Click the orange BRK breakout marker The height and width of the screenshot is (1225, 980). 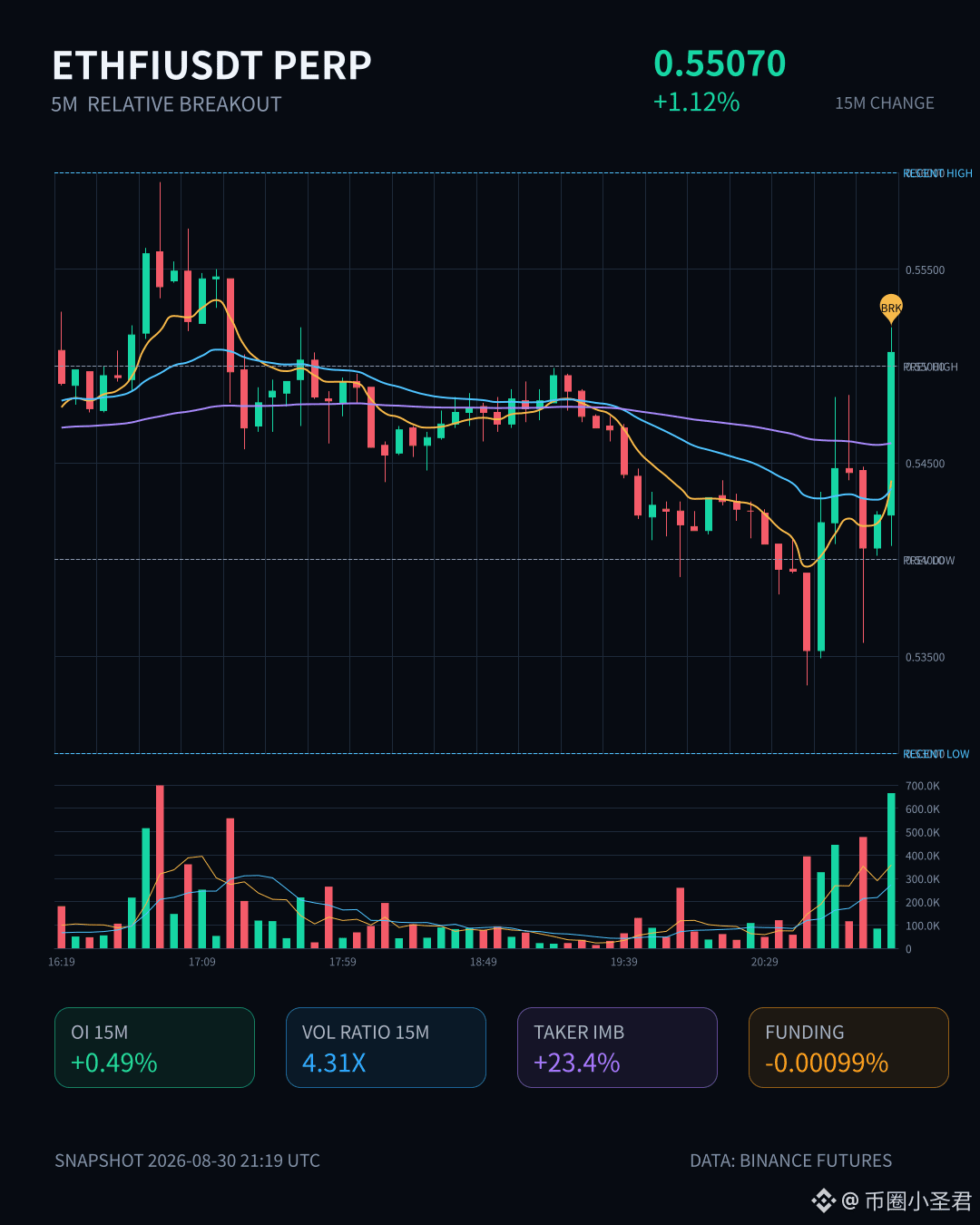point(891,308)
